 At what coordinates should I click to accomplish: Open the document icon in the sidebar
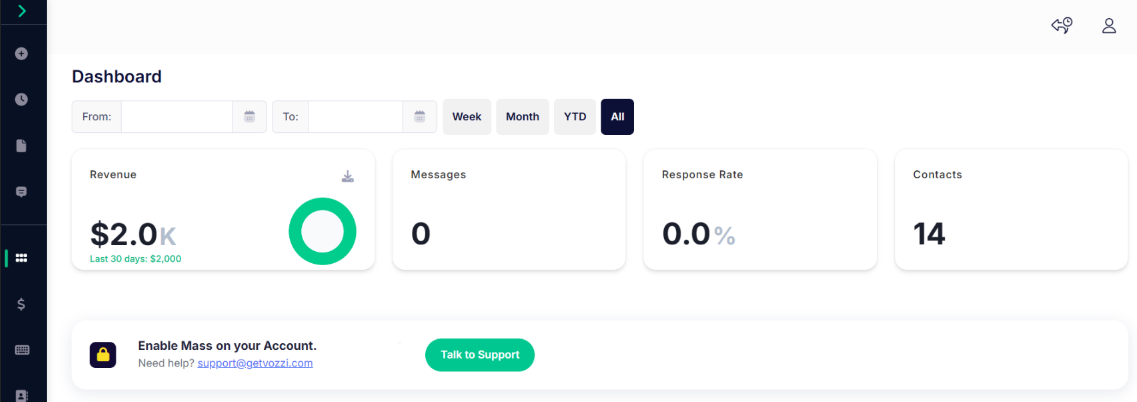[22, 145]
